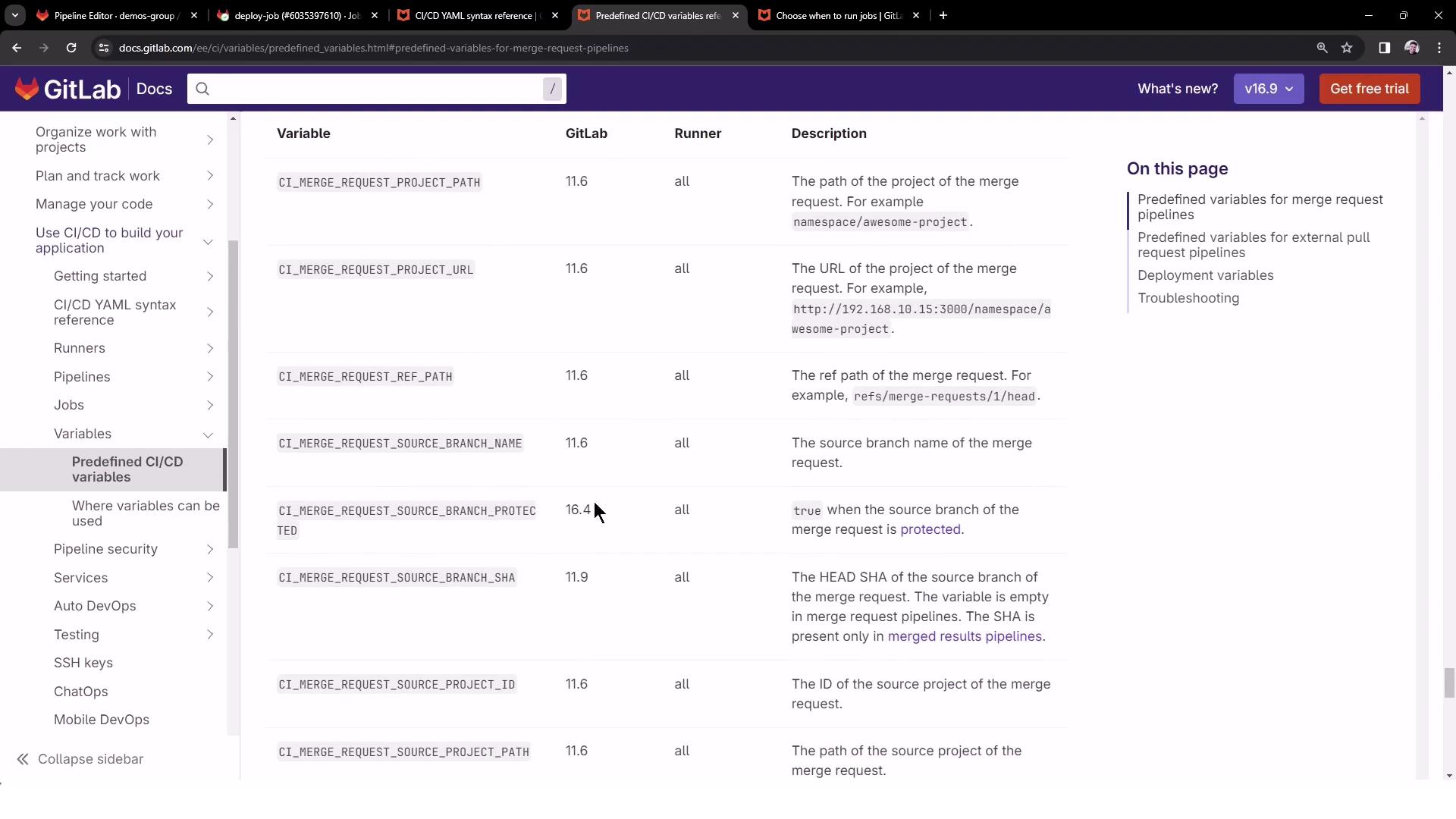
Task: Open the v16.9 version dropdown
Action: (1268, 89)
